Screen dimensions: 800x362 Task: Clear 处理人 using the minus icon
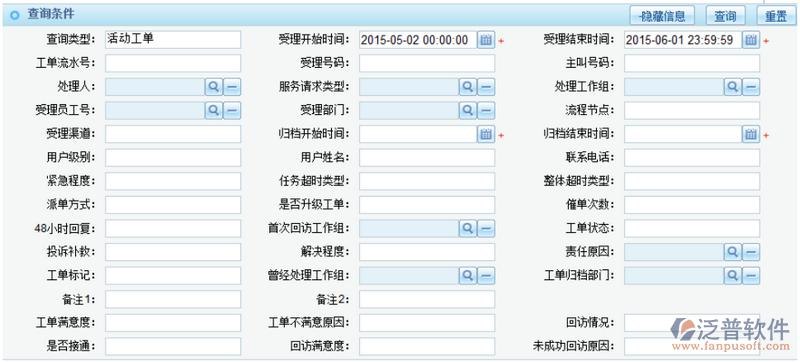coord(232,87)
